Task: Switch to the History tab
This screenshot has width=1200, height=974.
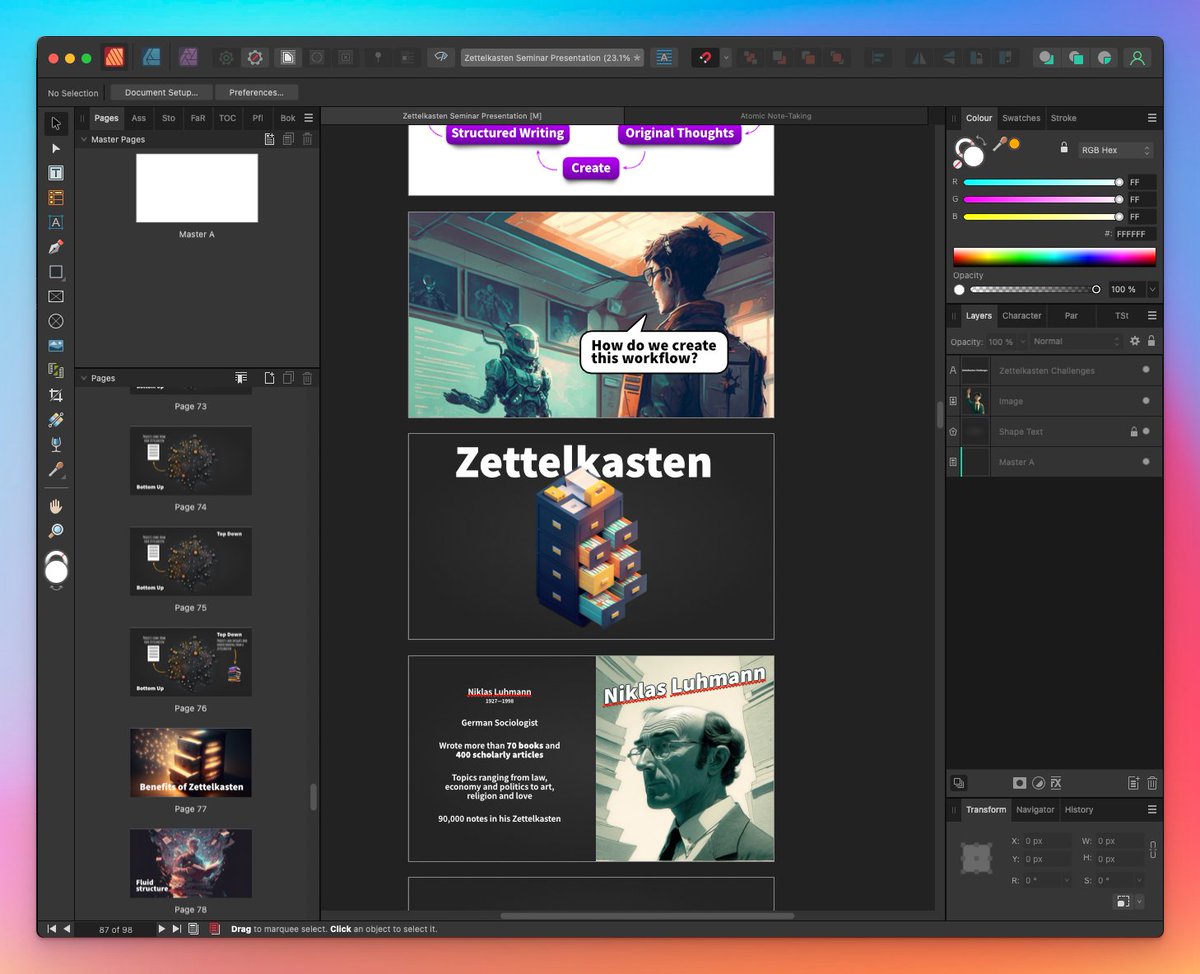Action: click(x=1078, y=809)
